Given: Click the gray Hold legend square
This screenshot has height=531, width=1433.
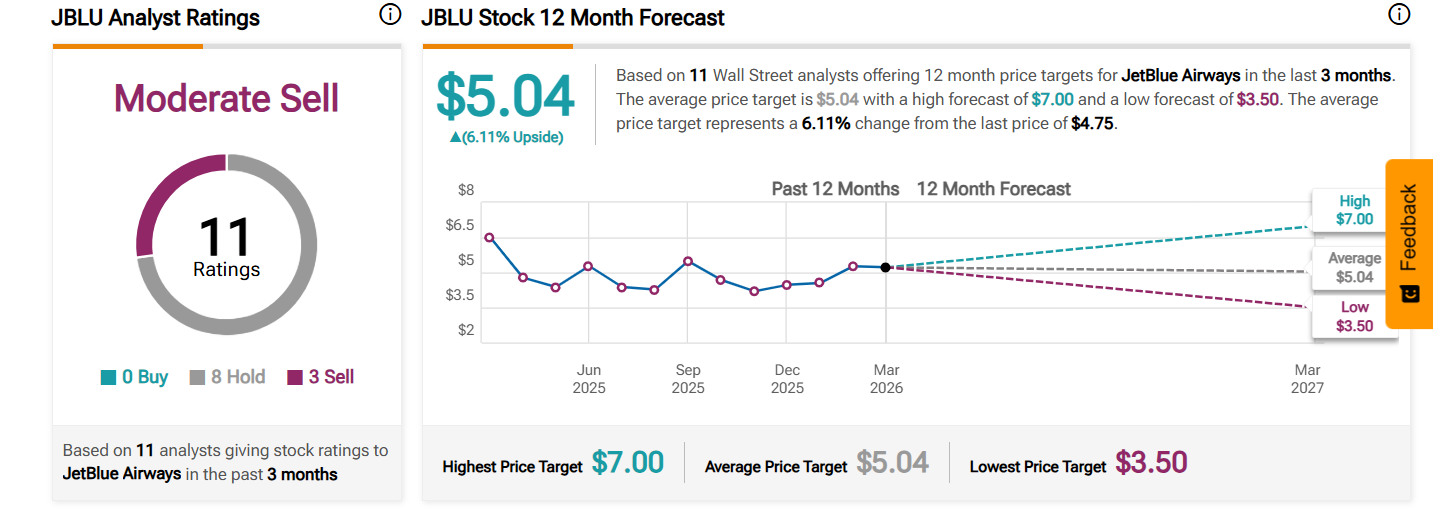Looking at the screenshot, I should point(197,378).
